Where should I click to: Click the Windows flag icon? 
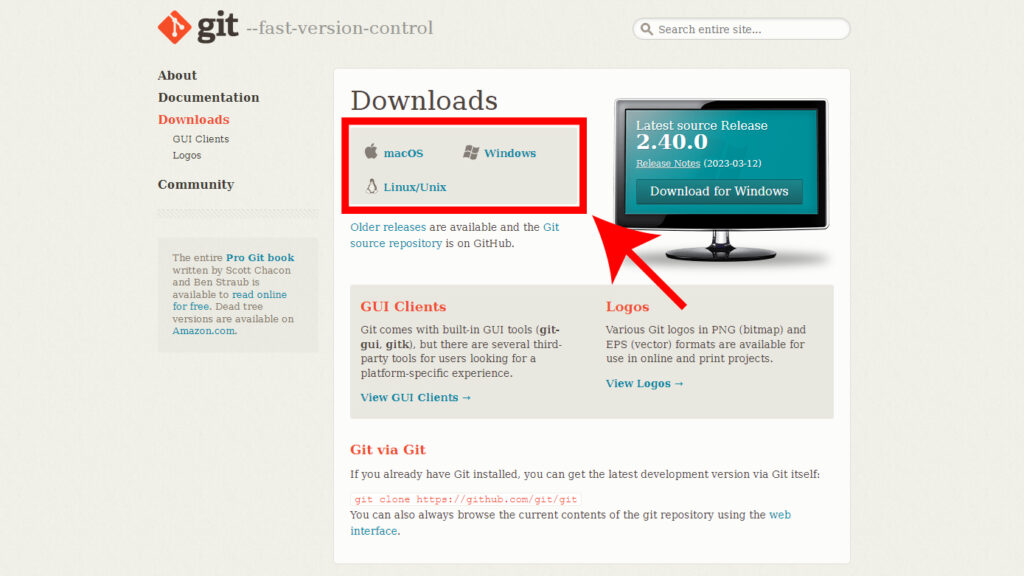[471, 152]
